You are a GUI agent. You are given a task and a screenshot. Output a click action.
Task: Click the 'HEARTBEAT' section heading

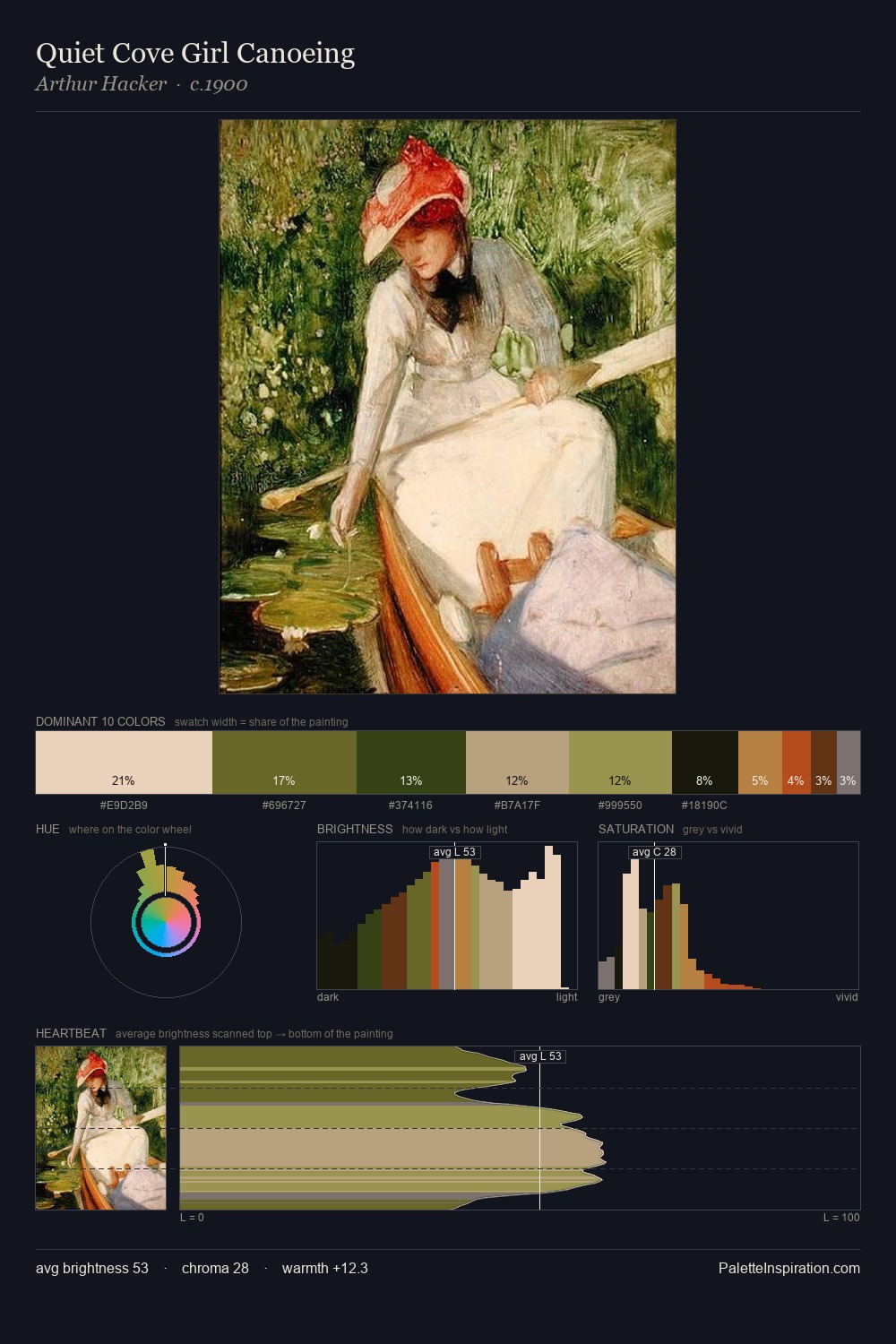pos(71,1033)
